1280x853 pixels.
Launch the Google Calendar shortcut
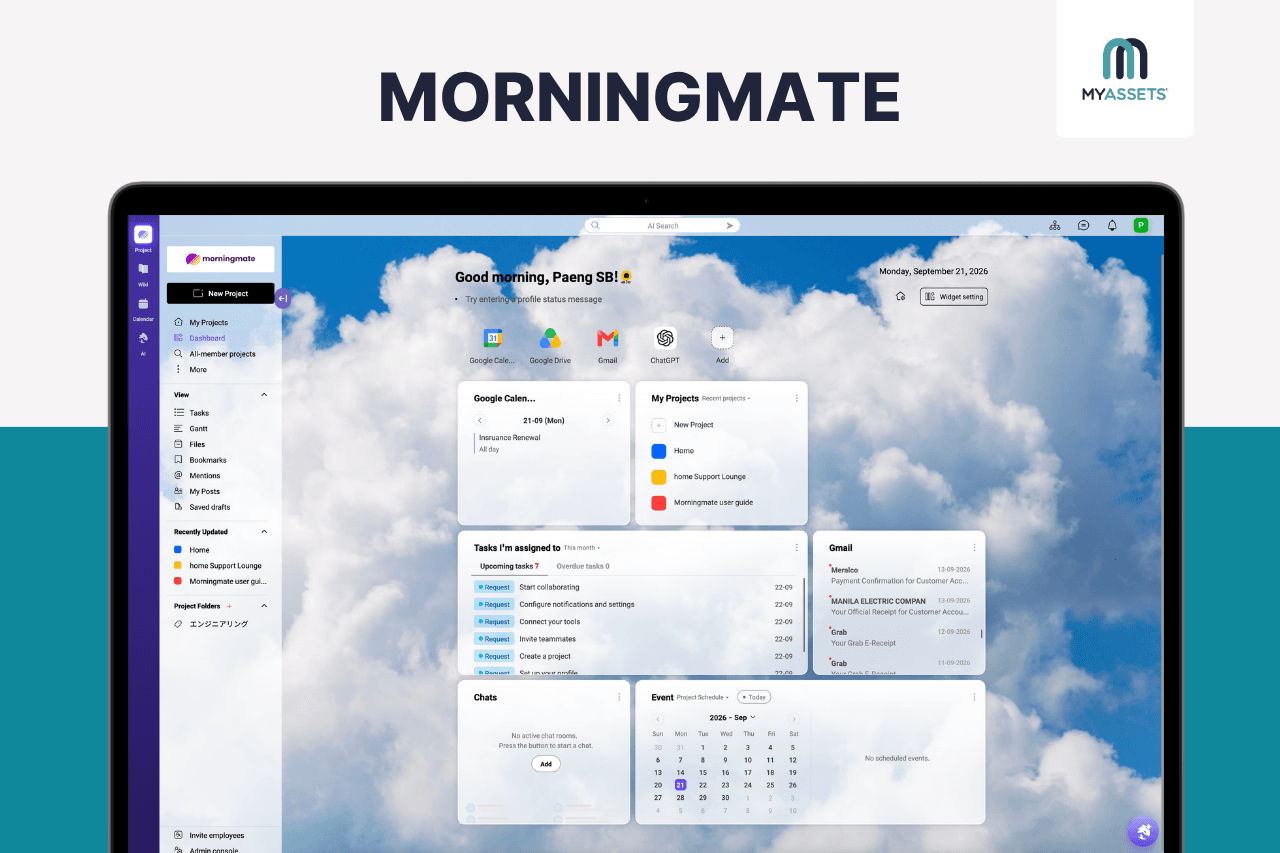pos(493,338)
